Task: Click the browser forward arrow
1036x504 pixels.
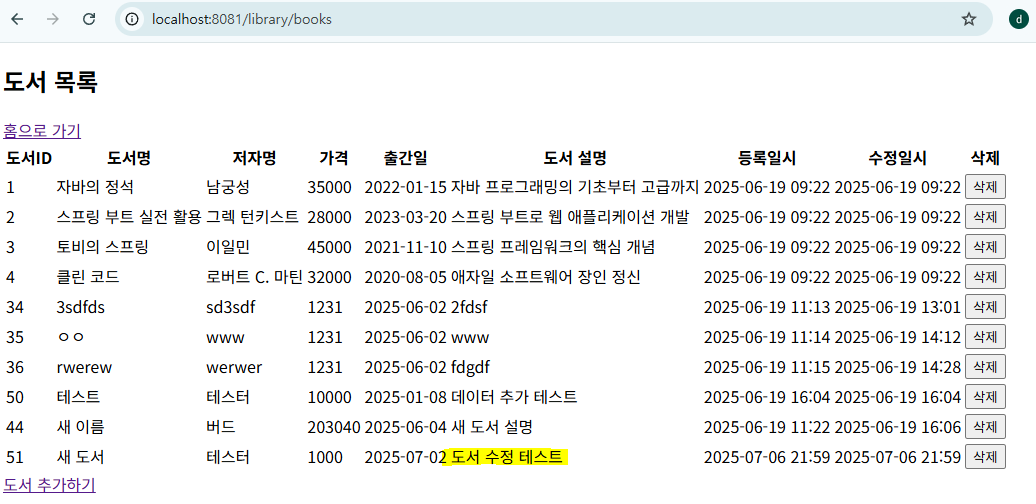Action: tap(53, 19)
